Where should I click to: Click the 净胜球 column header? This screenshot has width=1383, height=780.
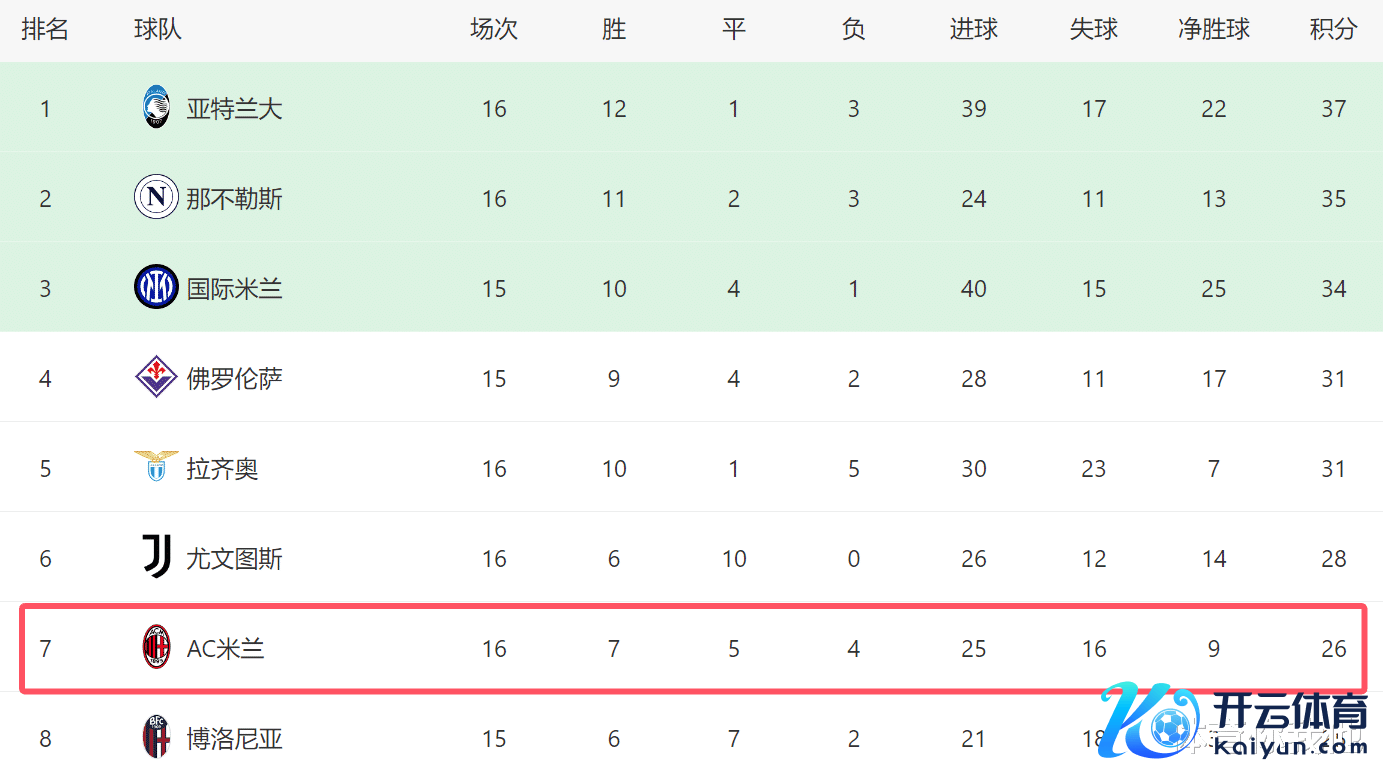[x=1213, y=30]
